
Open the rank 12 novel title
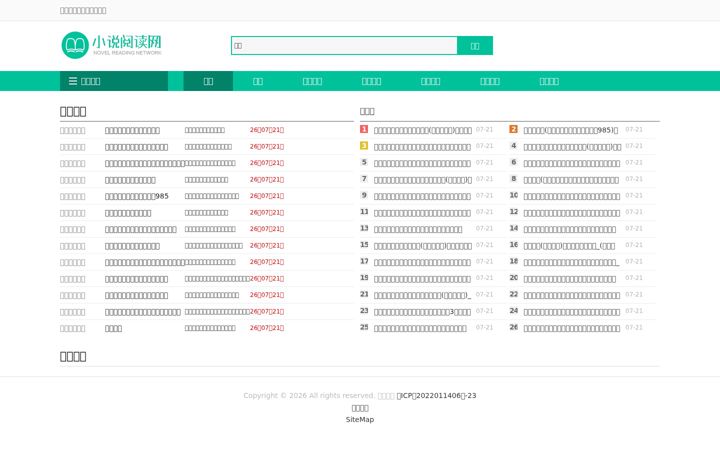[x=572, y=213]
